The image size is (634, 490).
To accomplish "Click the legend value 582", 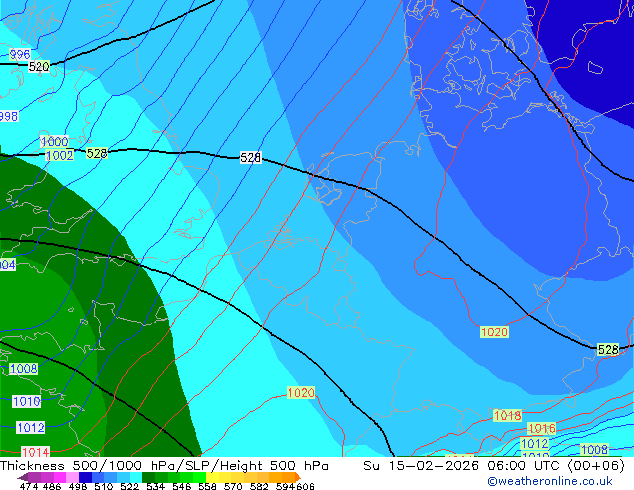I will click(x=259, y=486).
